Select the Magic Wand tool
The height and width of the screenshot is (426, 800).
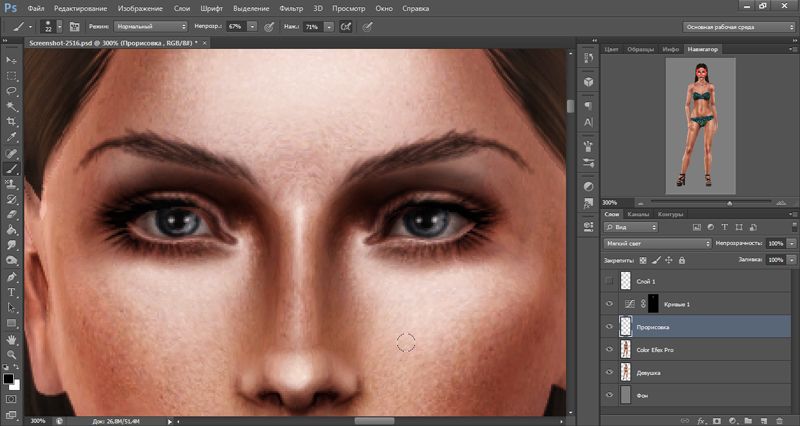click(11, 107)
